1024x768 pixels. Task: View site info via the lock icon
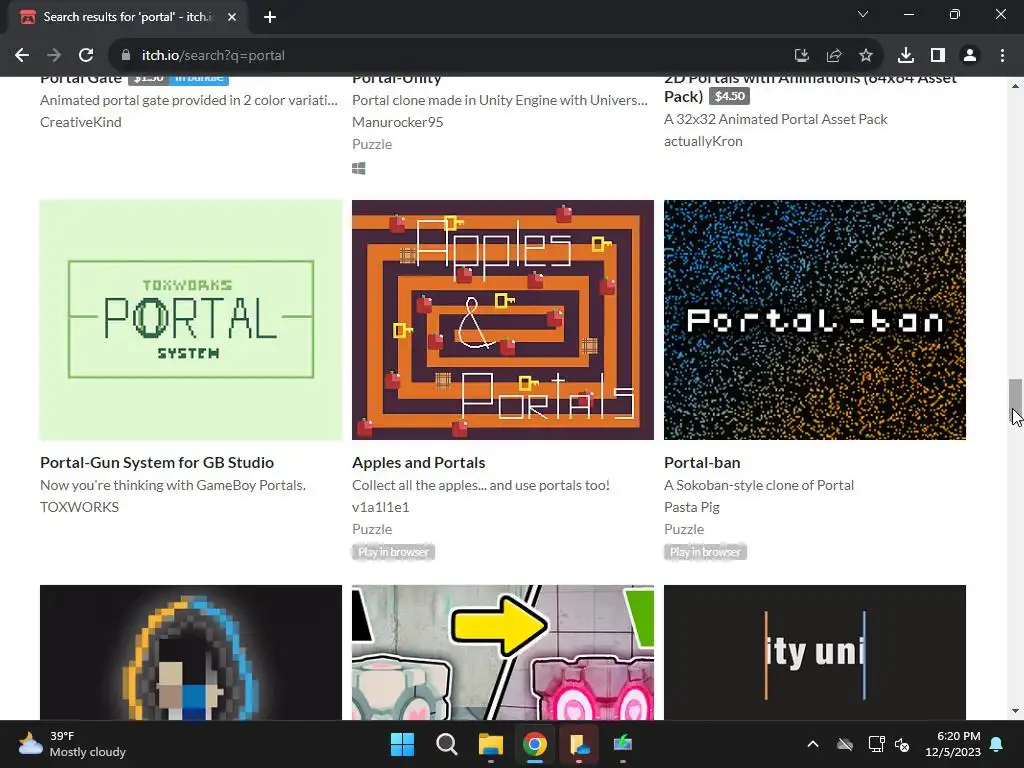[x=126, y=56]
